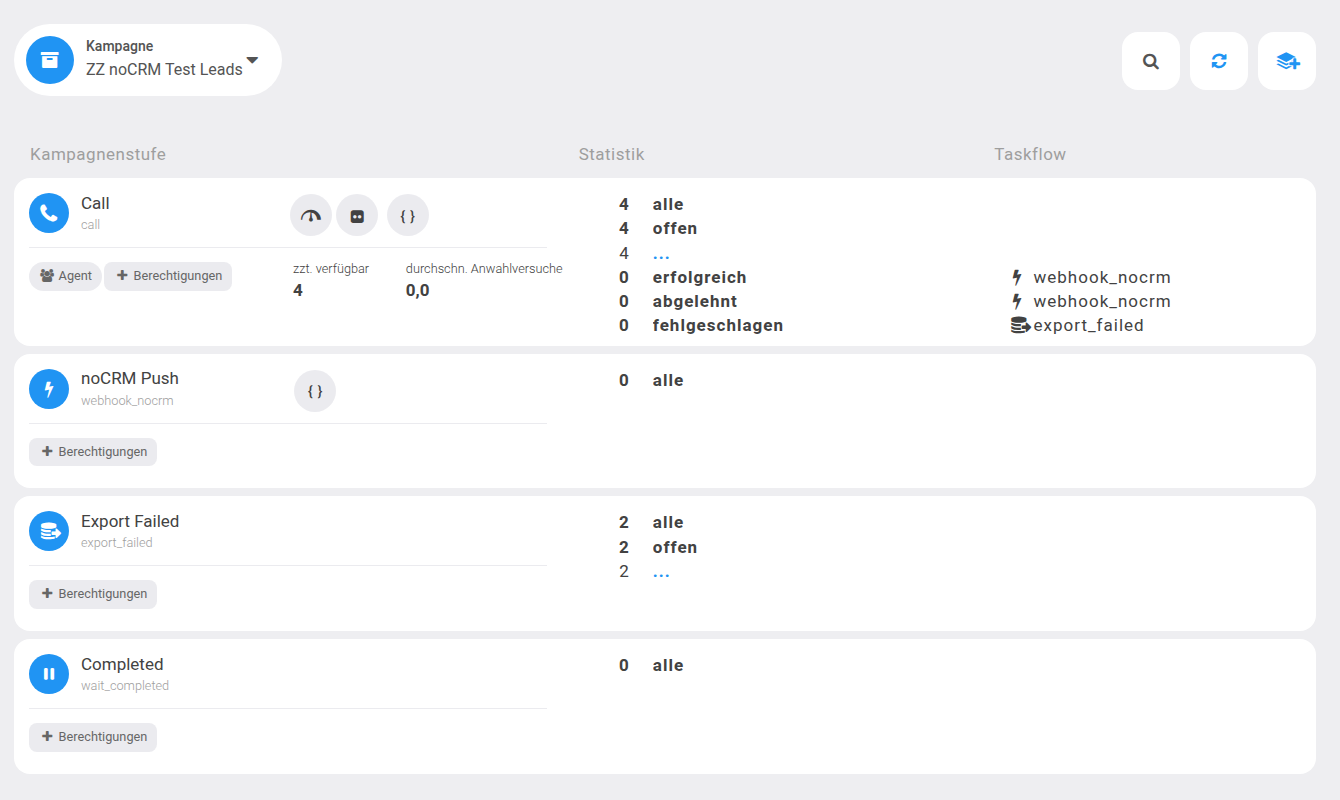Viewport: 1340px width, 800px height.
Task: Expand the ellipsis under Export Failed statistics
Action: click(661, 572)
